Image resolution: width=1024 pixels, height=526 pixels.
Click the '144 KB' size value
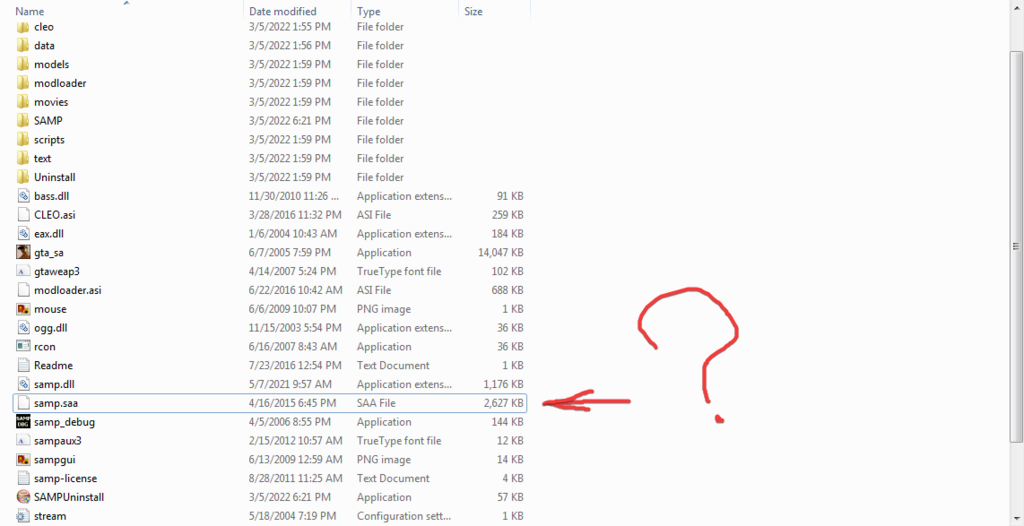pos(507,422)
